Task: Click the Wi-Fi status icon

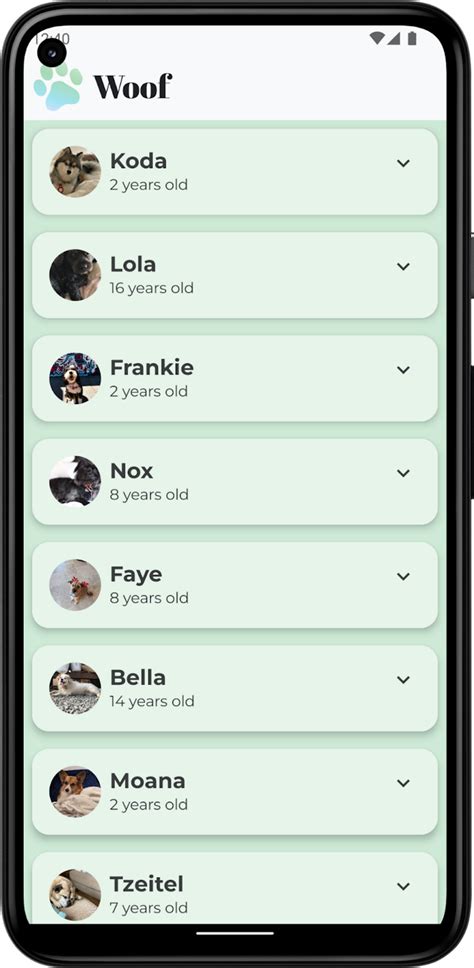Action: tap(376, 38)
